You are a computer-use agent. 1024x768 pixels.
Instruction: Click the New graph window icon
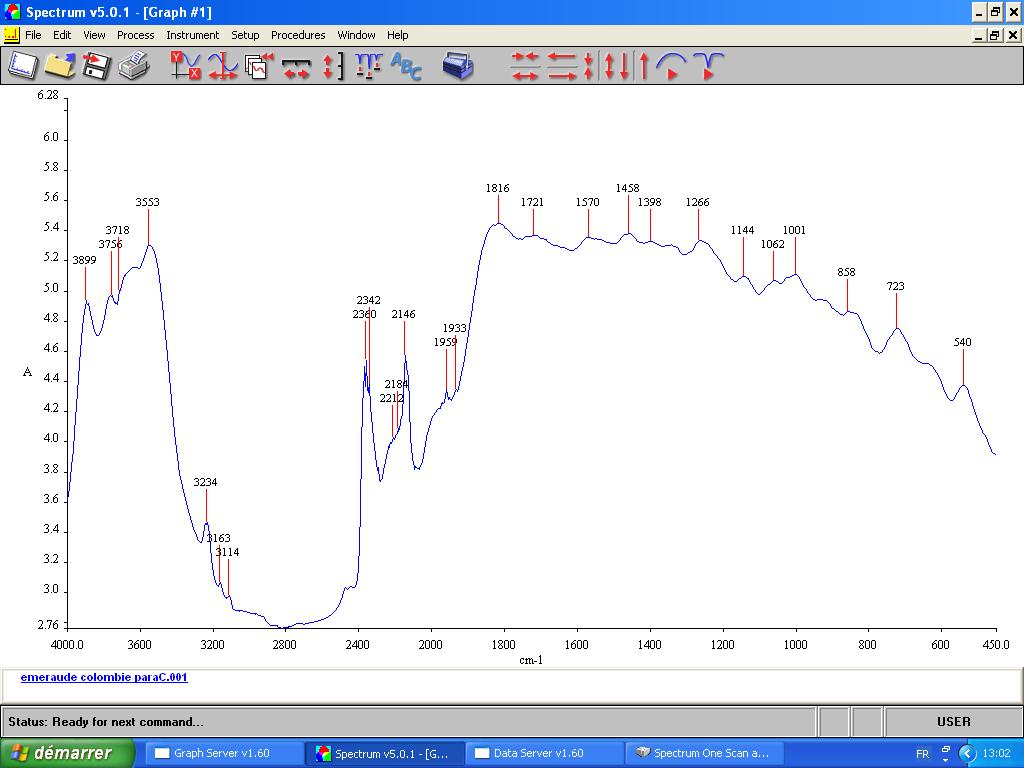[23, 66]
